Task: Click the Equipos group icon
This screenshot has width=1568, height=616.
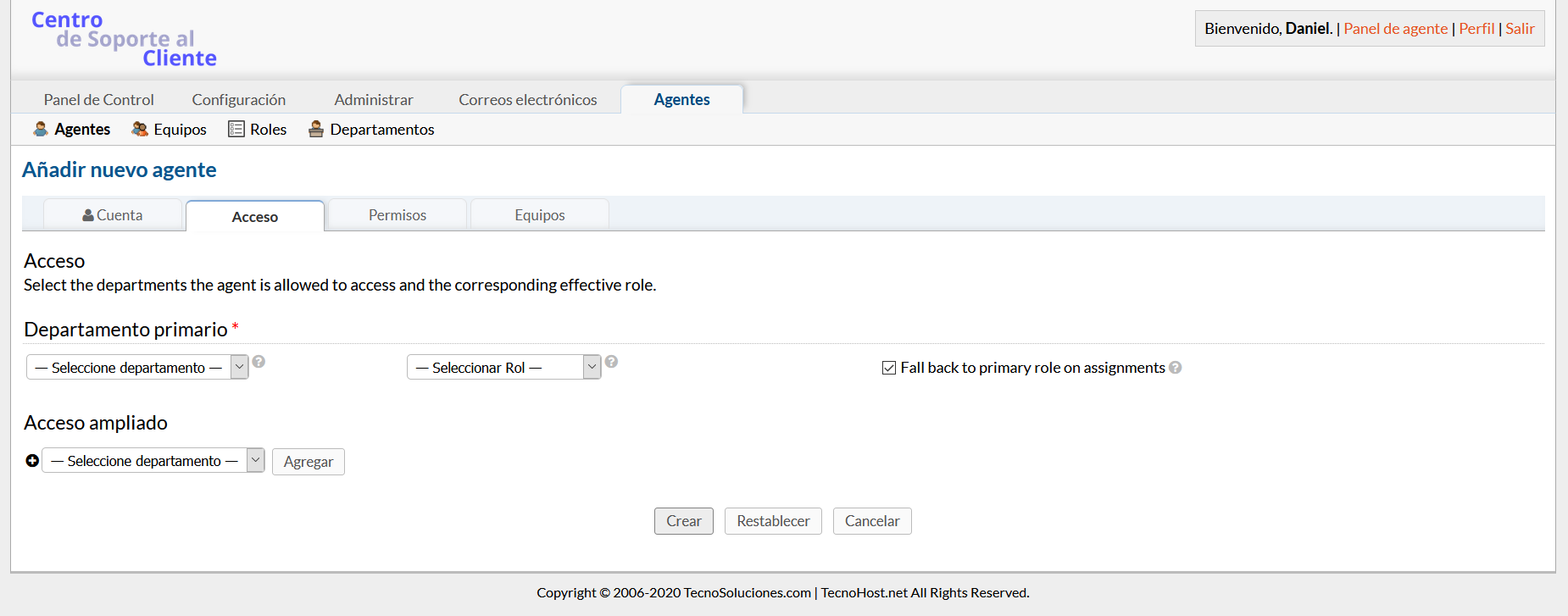Action: tap(140, 129)
